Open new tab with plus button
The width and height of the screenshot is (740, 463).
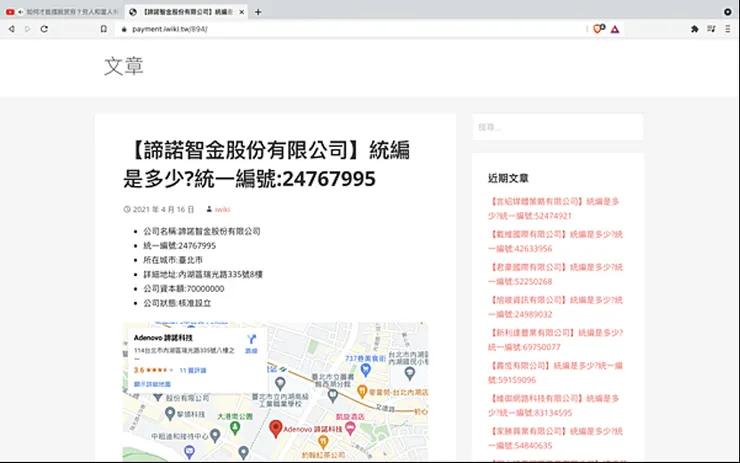click(258, 12)
